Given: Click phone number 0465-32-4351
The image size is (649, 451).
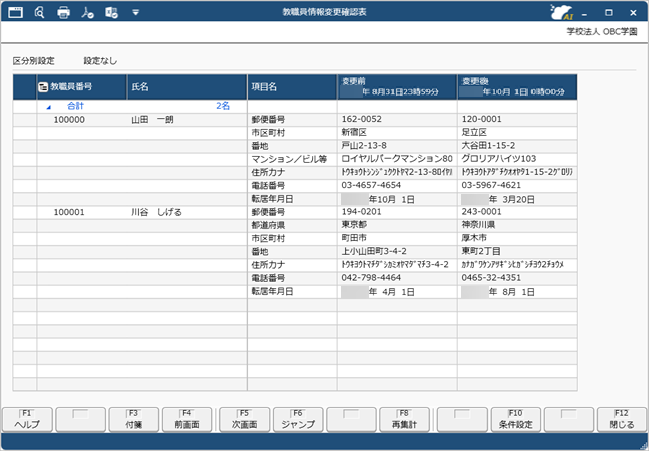Looking at the screenshot, I should (517, 278).
